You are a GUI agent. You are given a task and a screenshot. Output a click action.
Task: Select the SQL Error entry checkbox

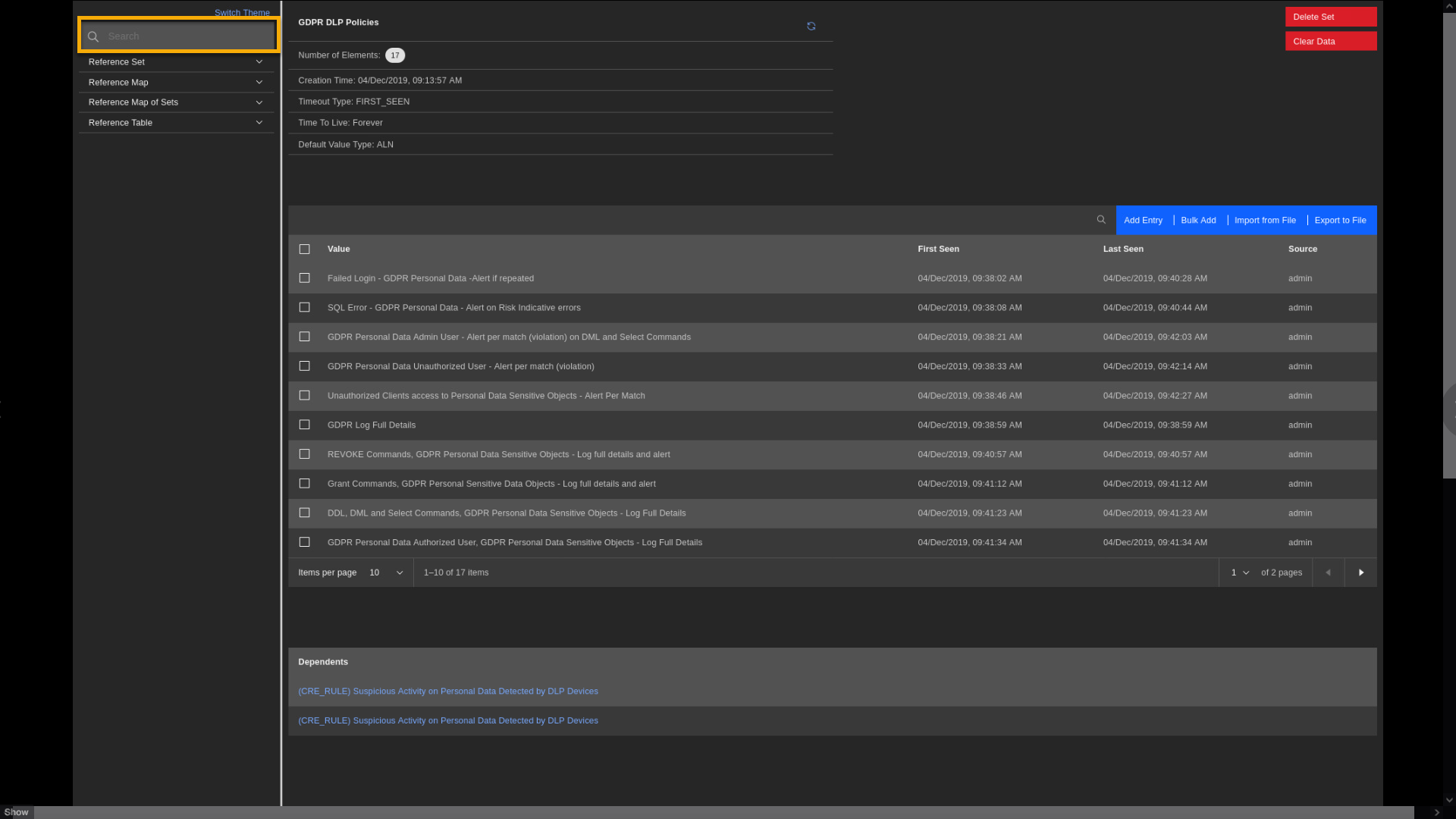click(304, 307)
